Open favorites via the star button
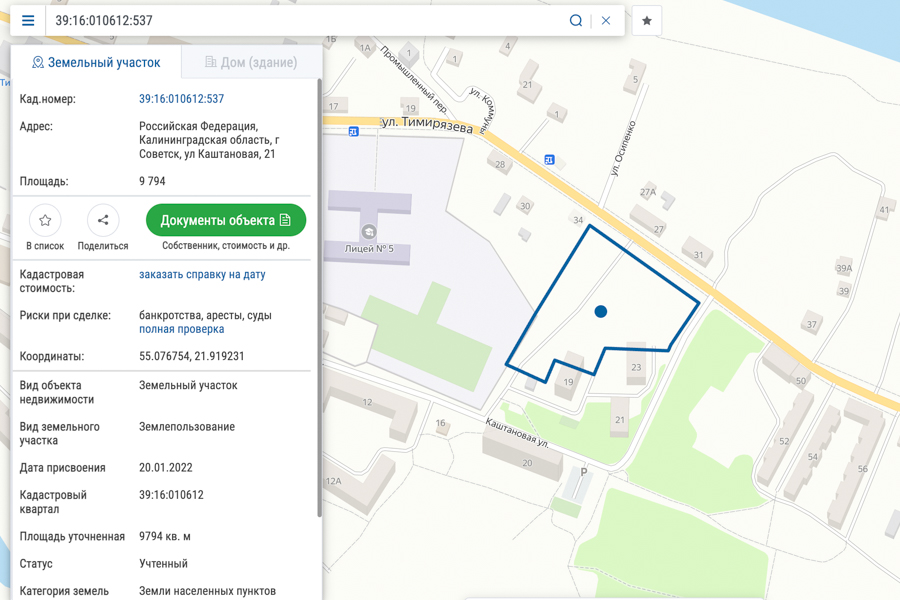This screenshot has width=900, height=600. (x=647, y=21)
